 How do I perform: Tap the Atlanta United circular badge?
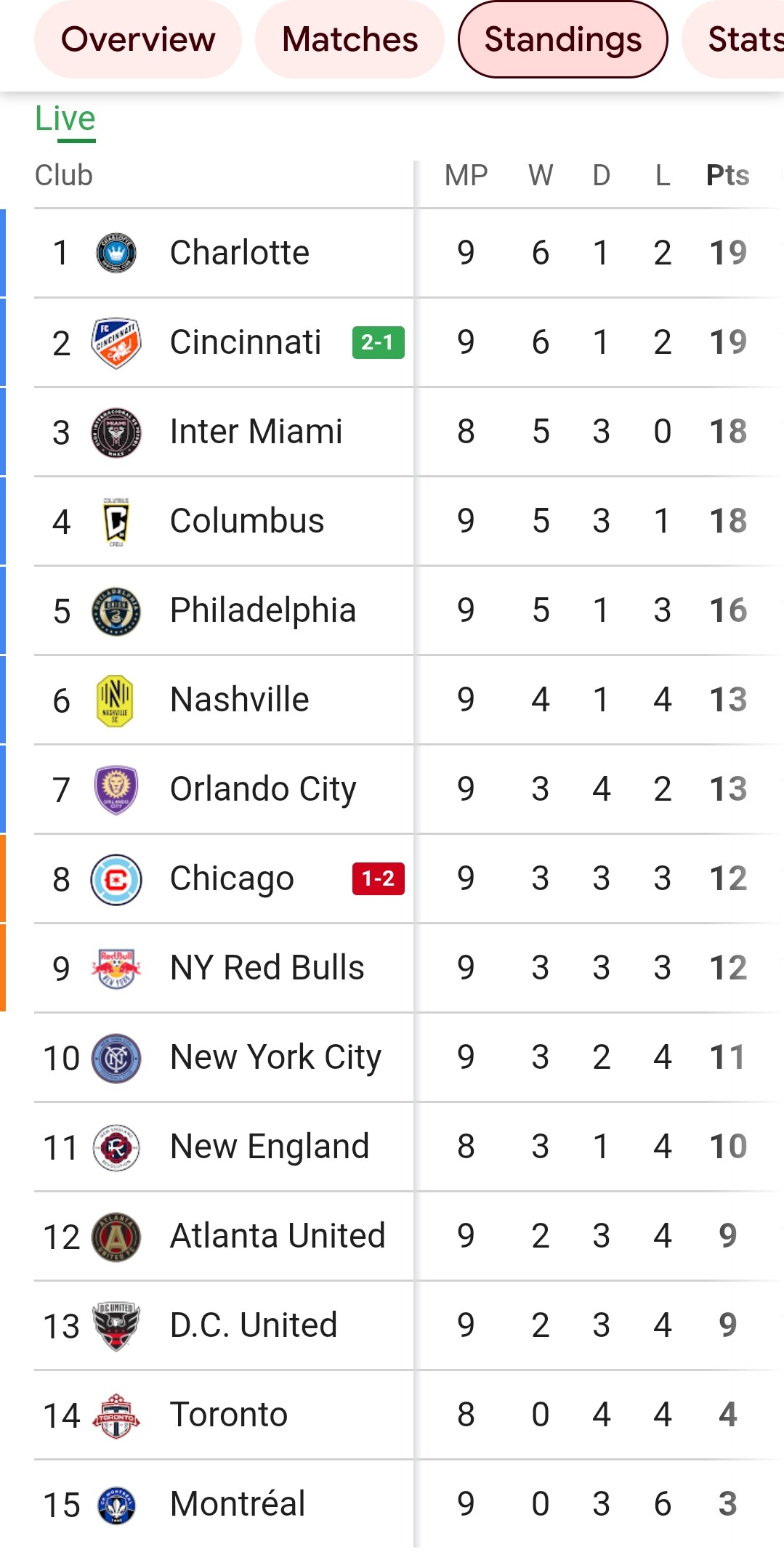(x=116, y=1237)
